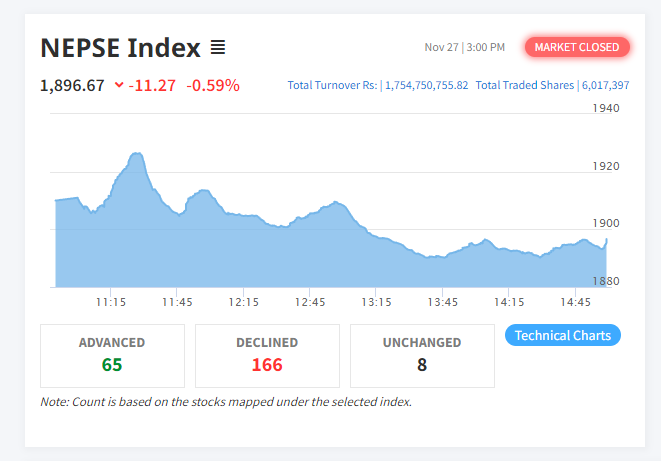This screenshot has height=461, width=661.
Task: Click the 1940 y-axis label
Action: pos(606,108)
